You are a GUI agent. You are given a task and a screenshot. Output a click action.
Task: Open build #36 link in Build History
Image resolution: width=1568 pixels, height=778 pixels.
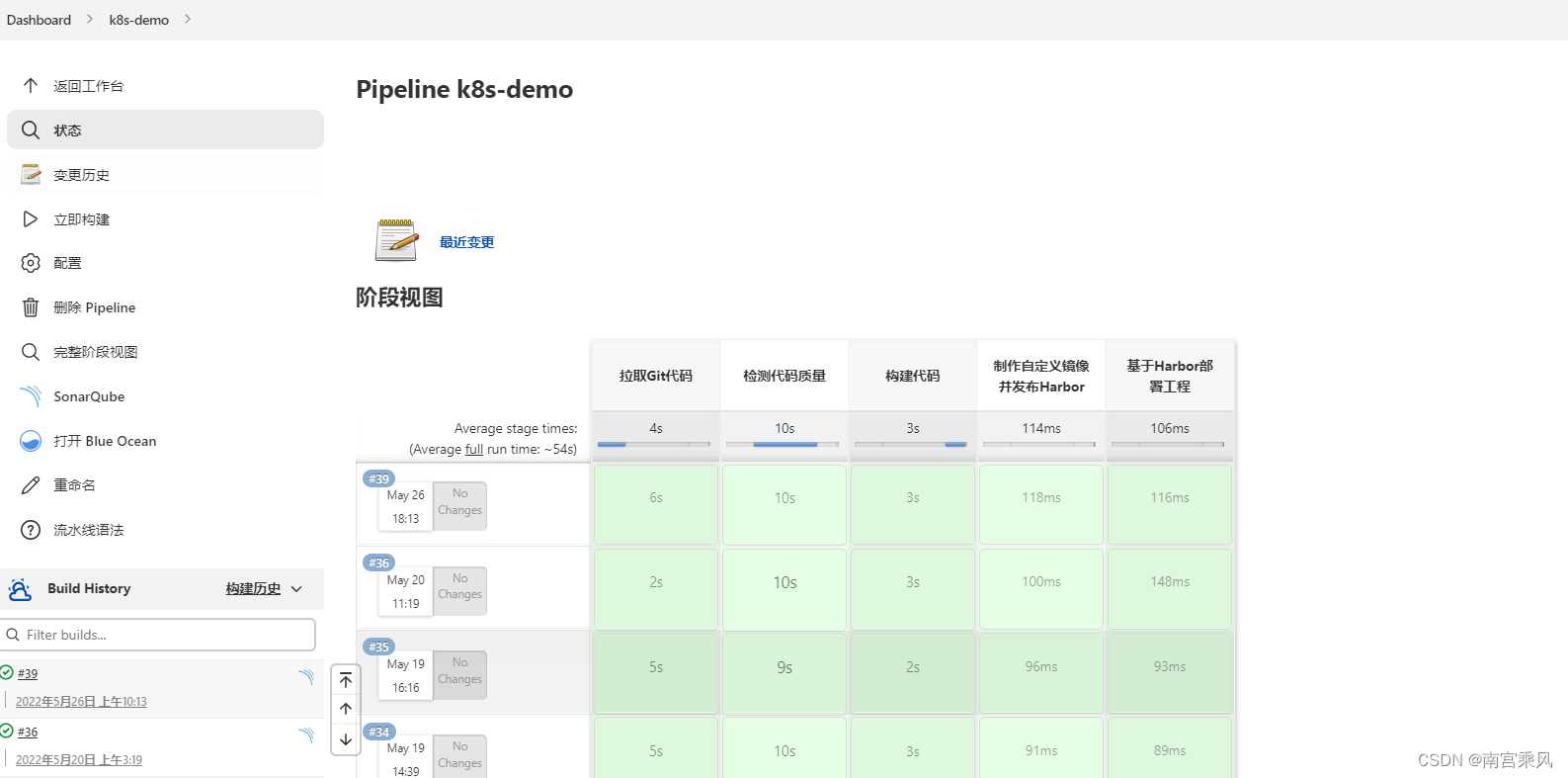click(x=28, y=733)
